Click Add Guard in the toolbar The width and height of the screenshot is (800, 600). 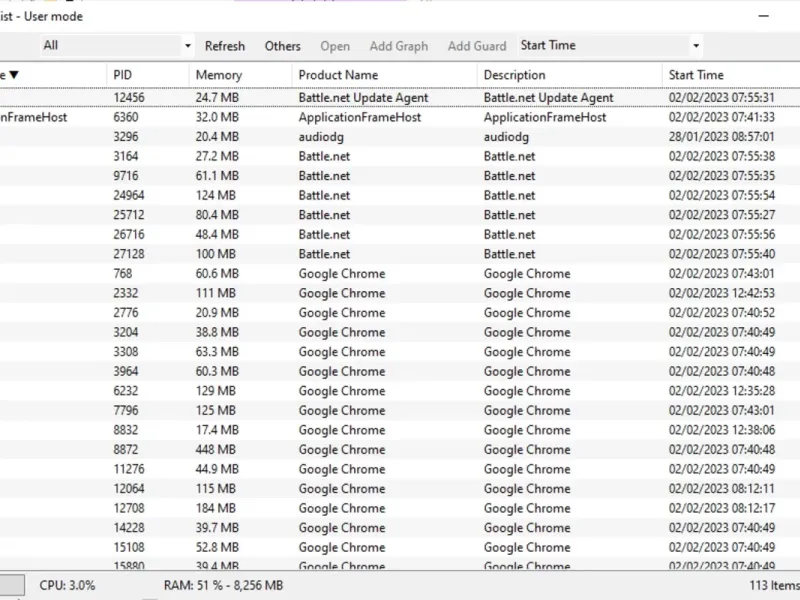pyautogui.click(x=477, y=46)
